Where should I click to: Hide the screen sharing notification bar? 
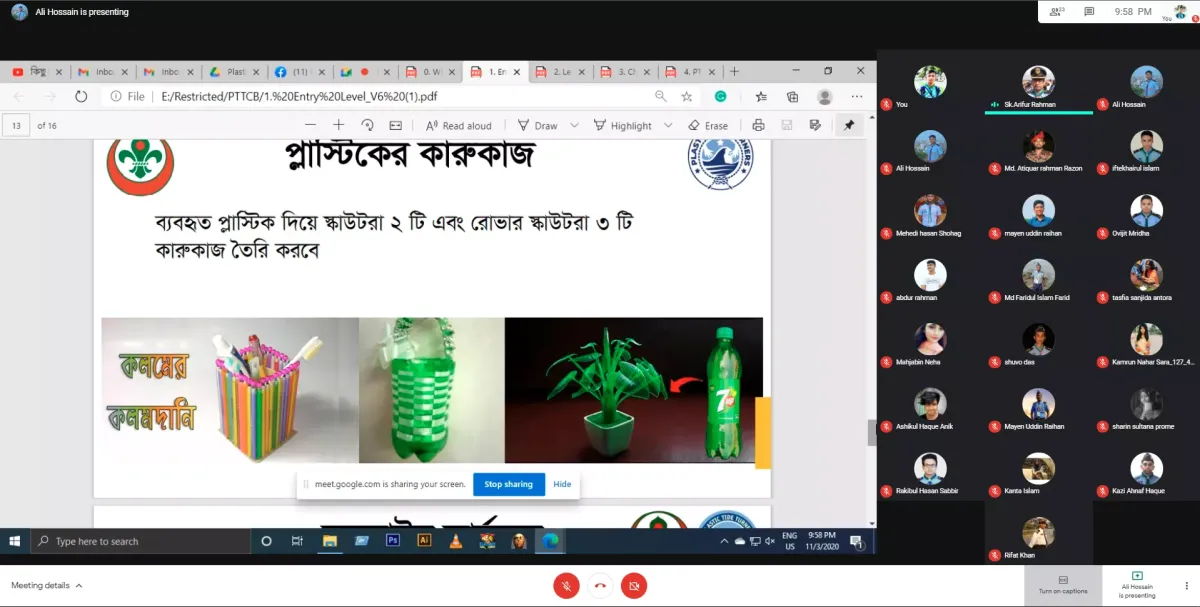pos(562,484)
